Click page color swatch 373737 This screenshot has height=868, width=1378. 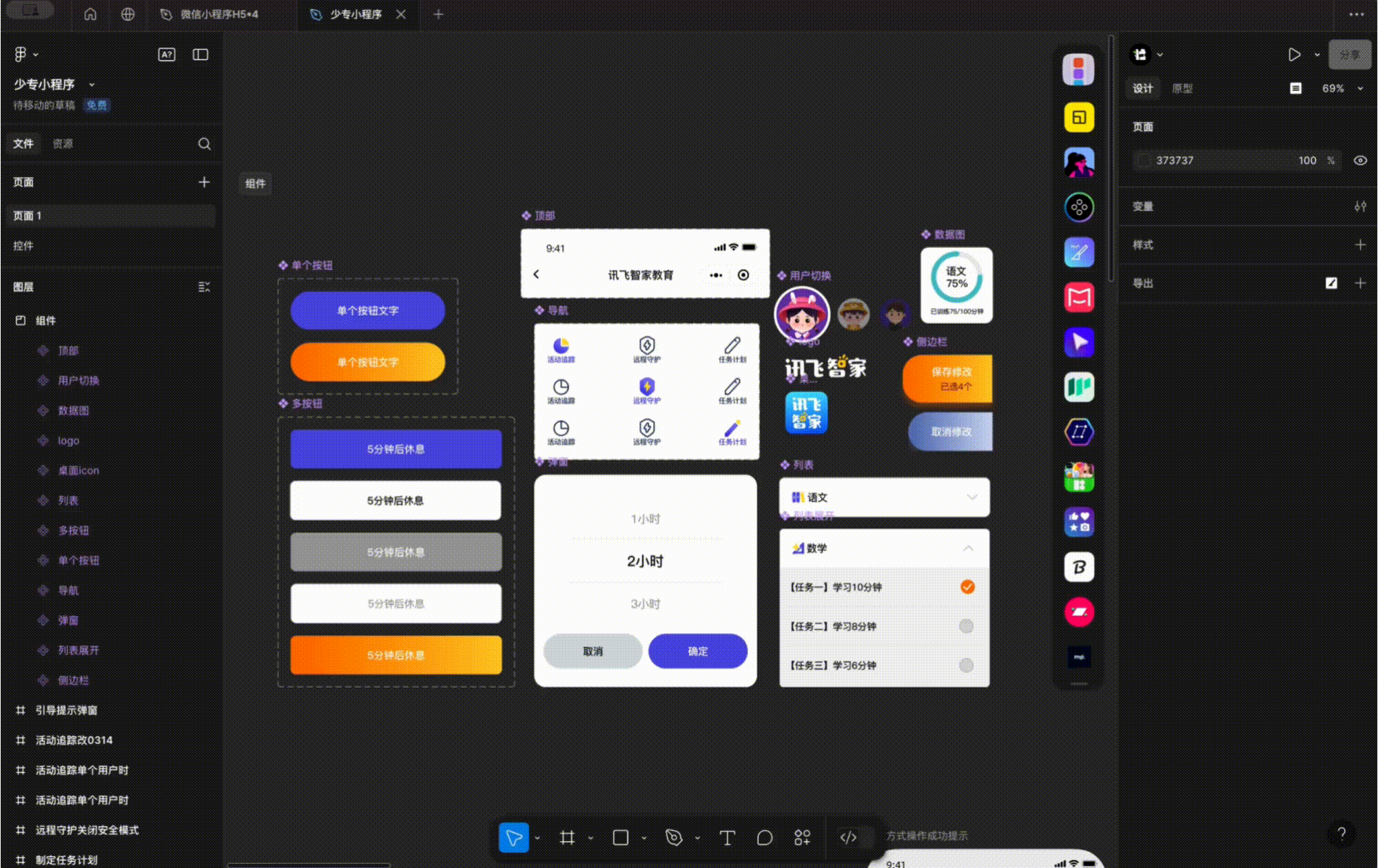pos(1144,160)
